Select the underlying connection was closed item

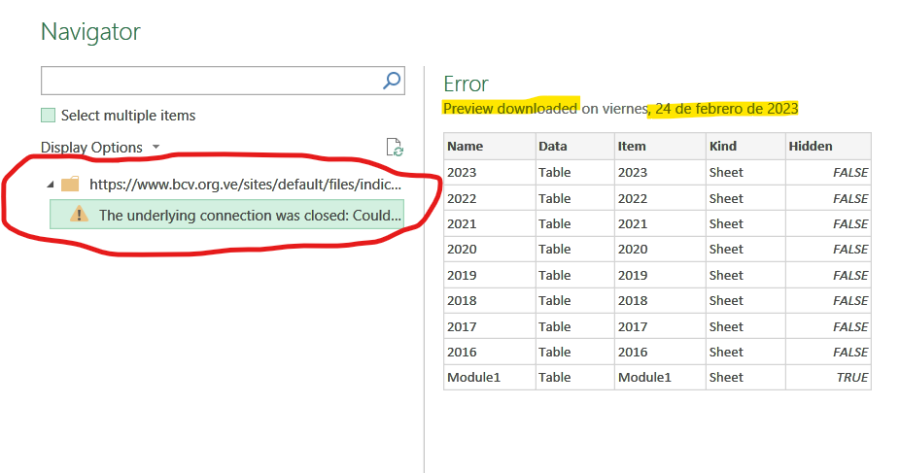click(227, 215)
